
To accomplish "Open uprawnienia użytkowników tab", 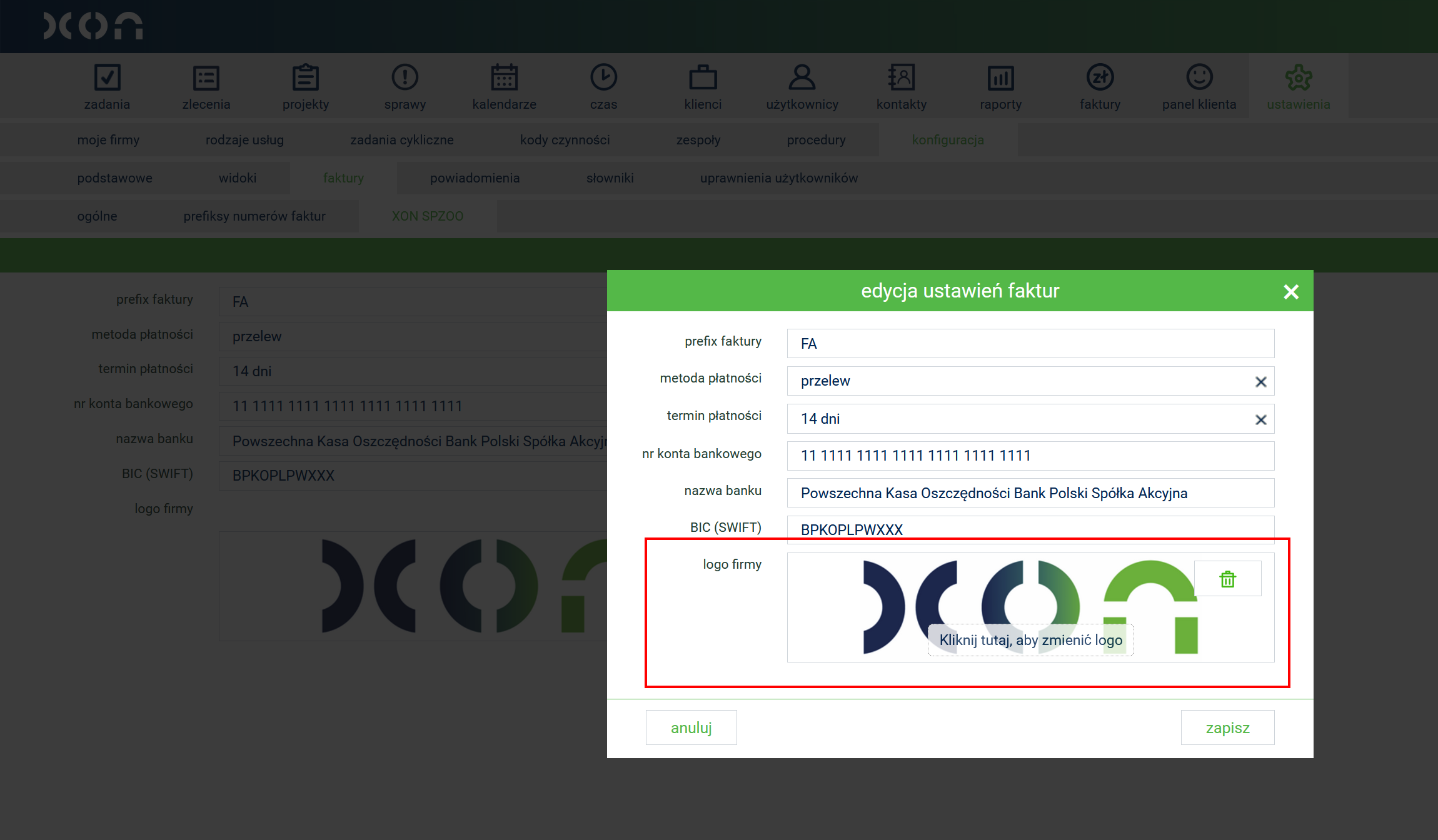I will point(778,178).
